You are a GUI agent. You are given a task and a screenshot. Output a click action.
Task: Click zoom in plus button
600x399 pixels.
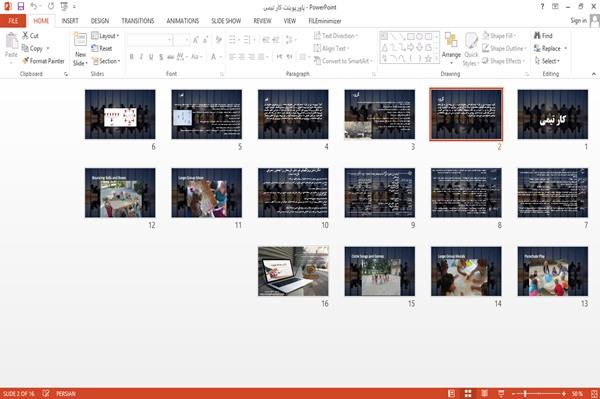pos(564,393)
